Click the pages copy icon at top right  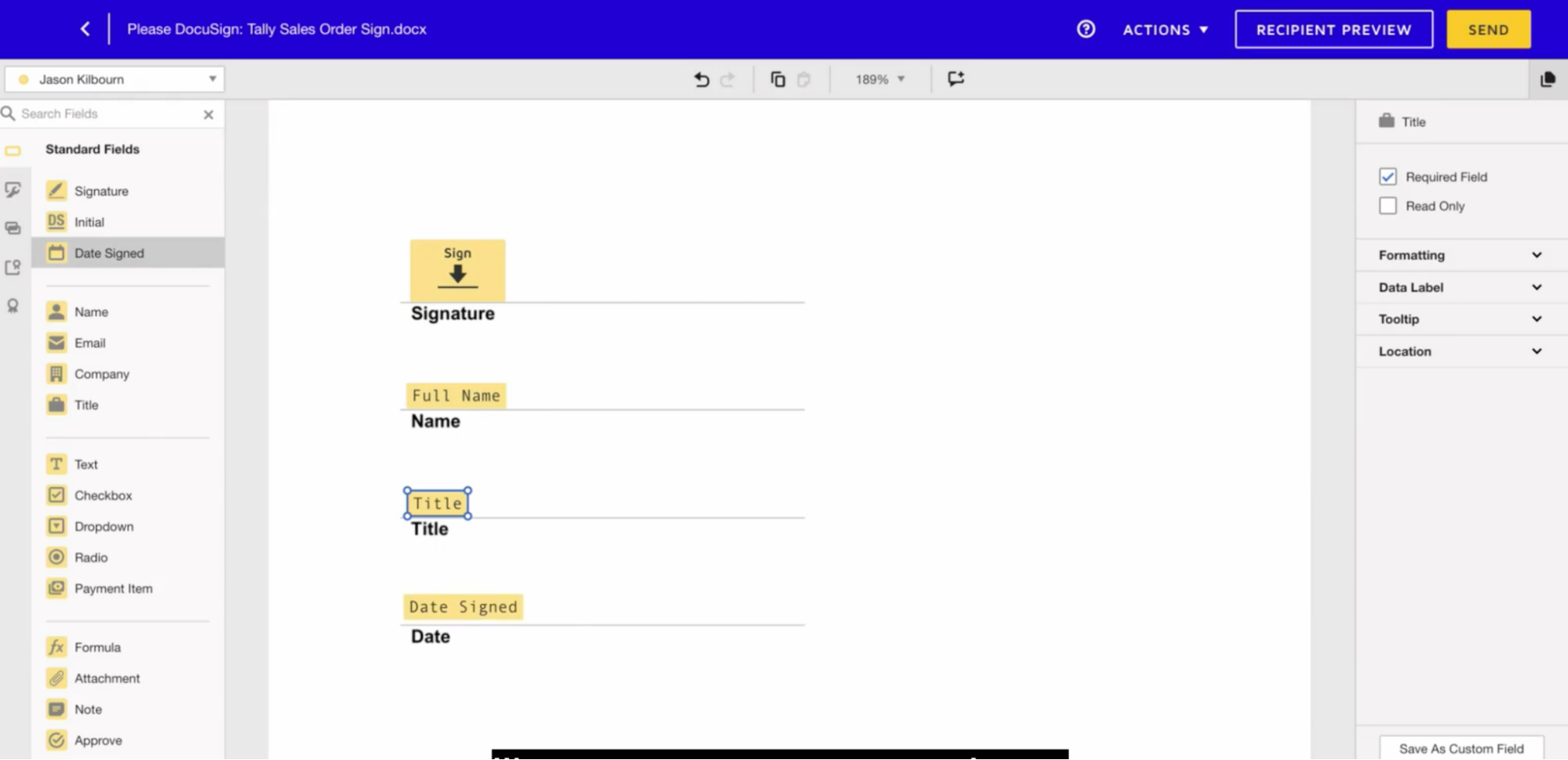1548,78
